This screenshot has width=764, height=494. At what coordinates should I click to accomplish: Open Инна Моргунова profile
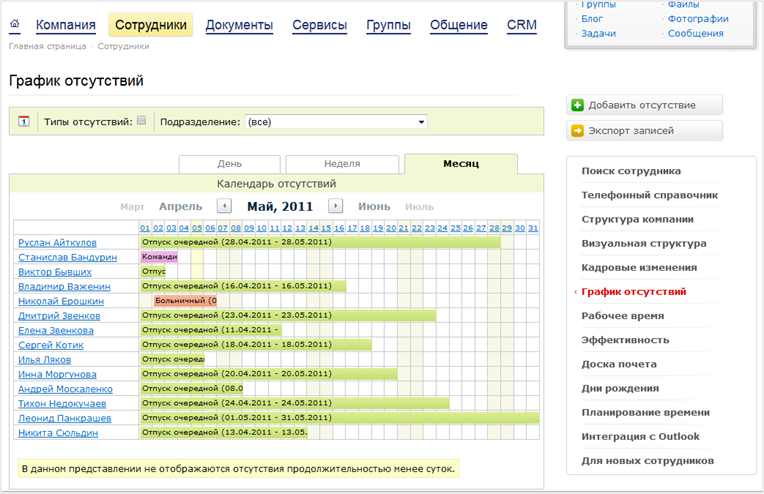[57, 374]
